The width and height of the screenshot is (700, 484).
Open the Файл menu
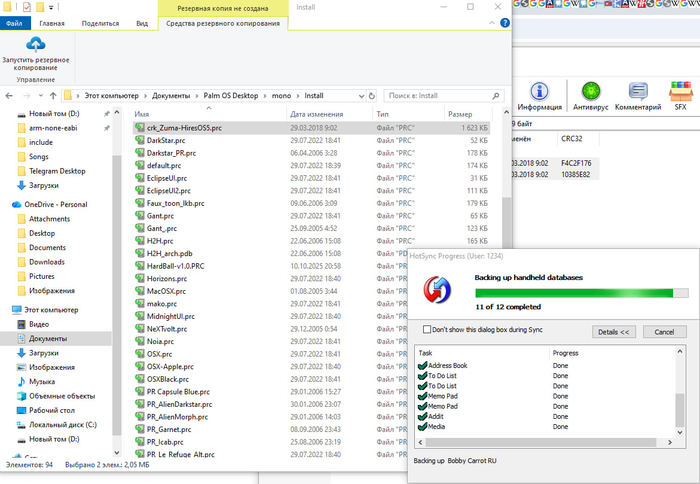pyautogui.click(x=15, y=22)
